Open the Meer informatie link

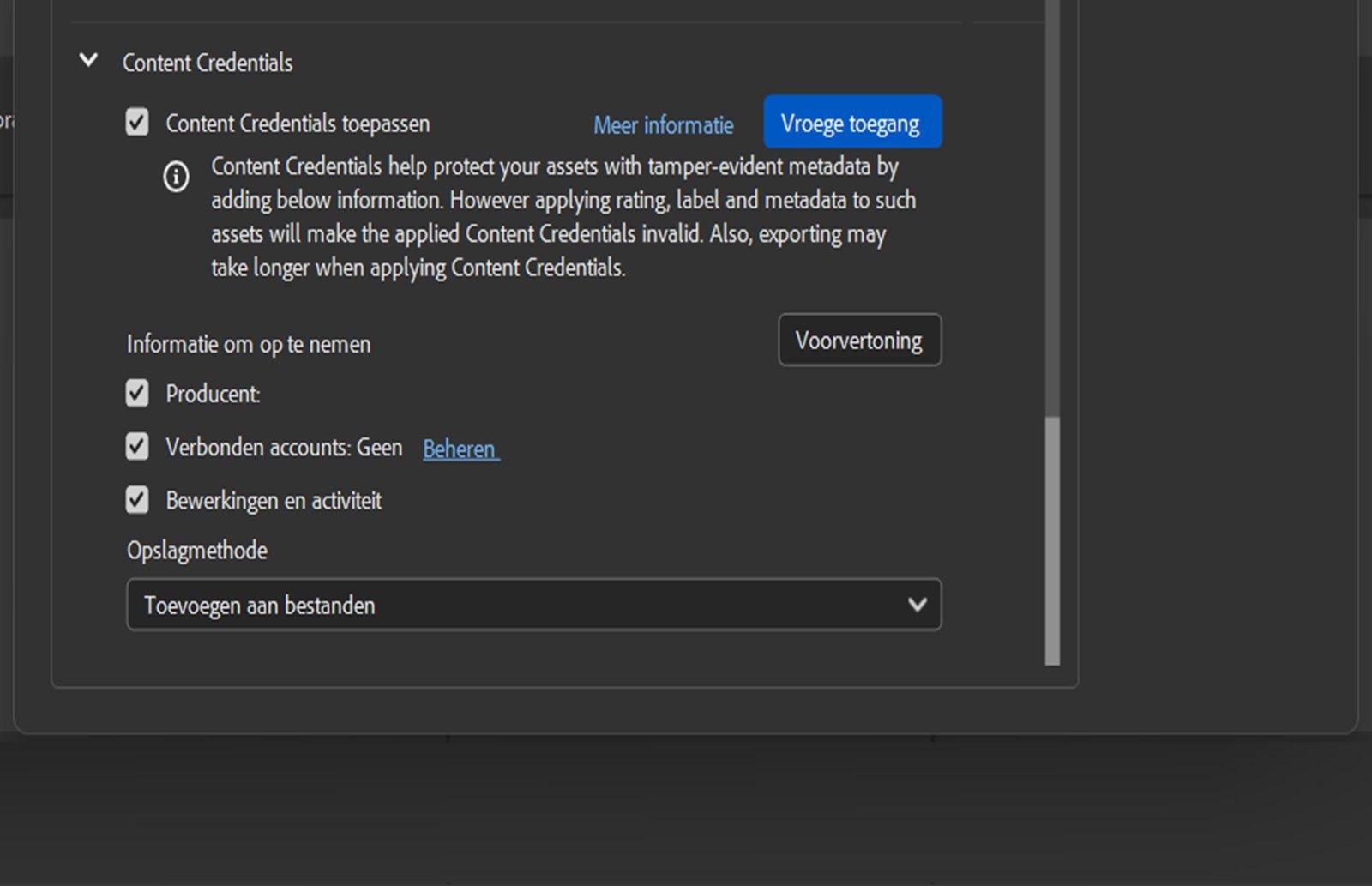pos(664,125)
